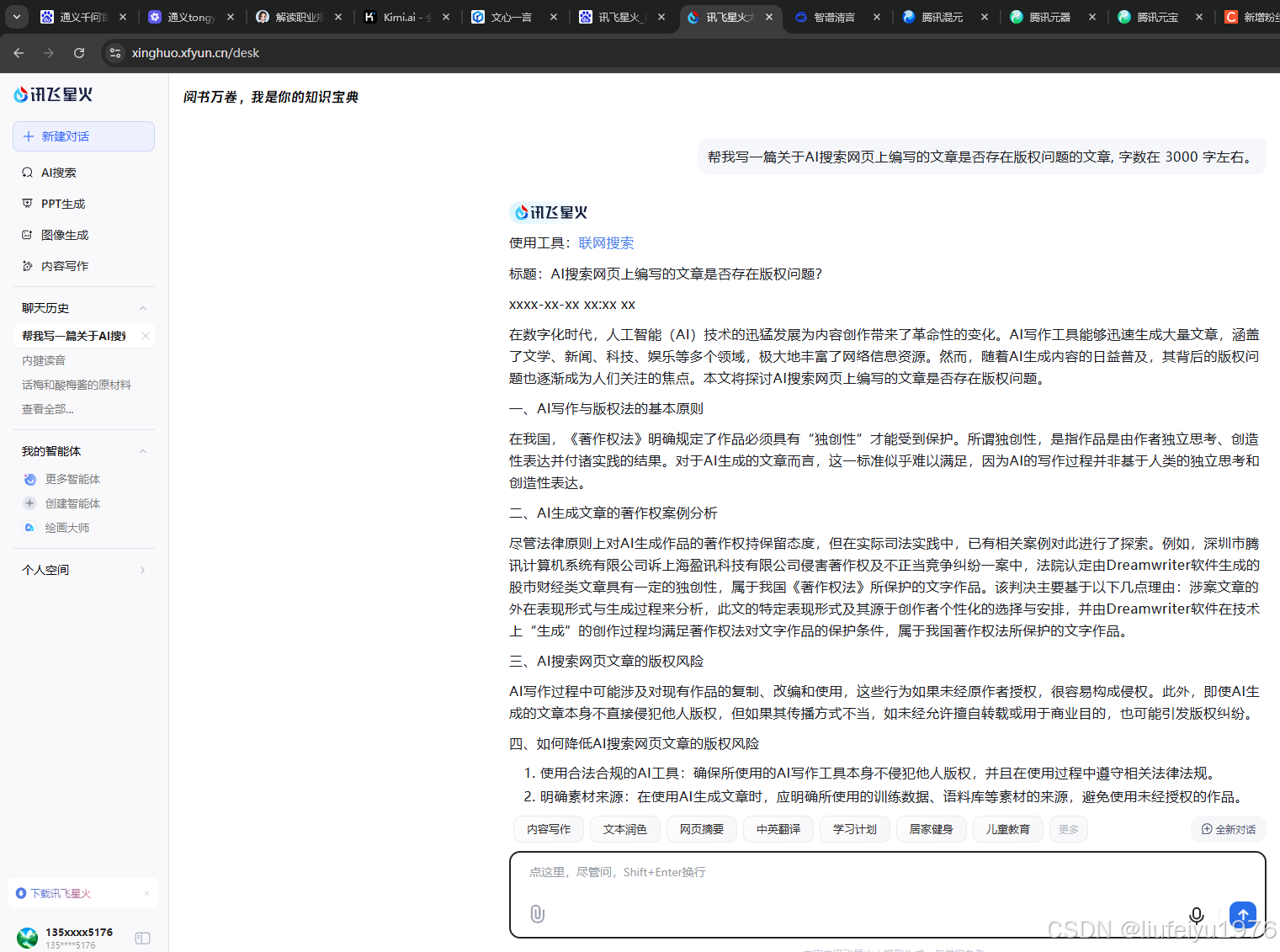Click 查看全部 to view all history
Screen dimensions: 1280x952
point(48,409)
